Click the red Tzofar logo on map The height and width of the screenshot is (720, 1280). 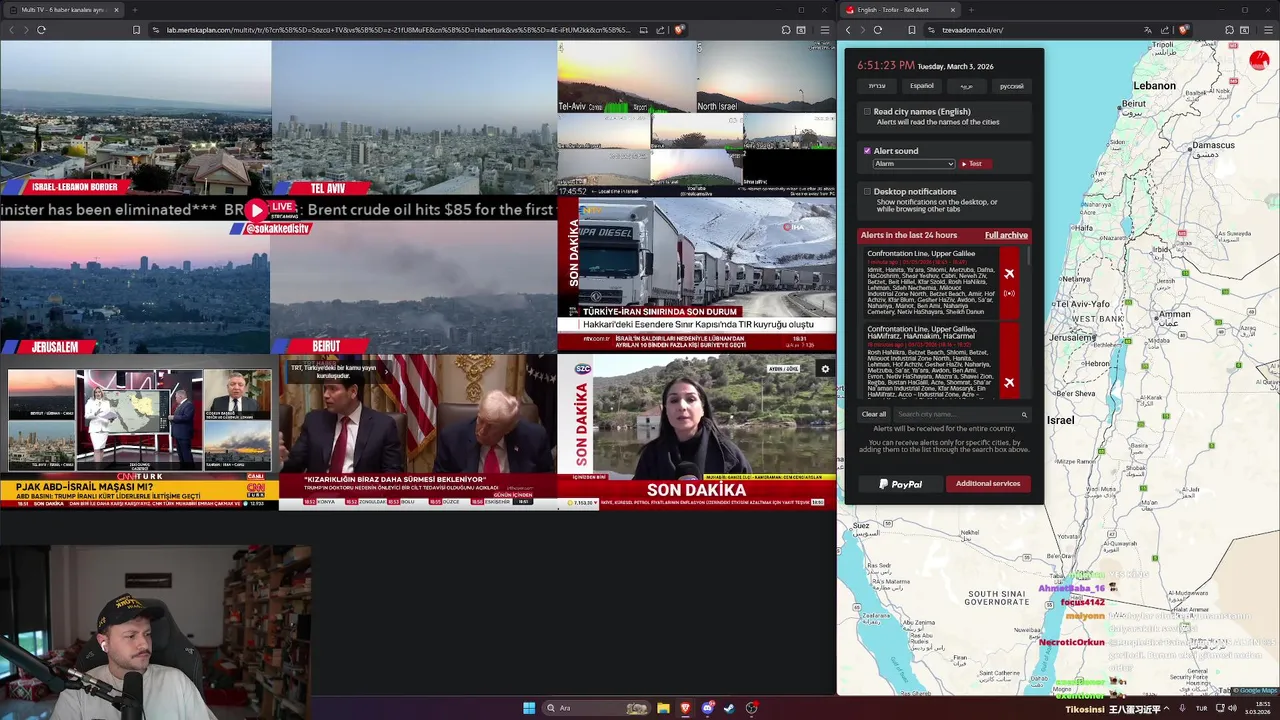pyautogui.click(x=1259, y=61)
